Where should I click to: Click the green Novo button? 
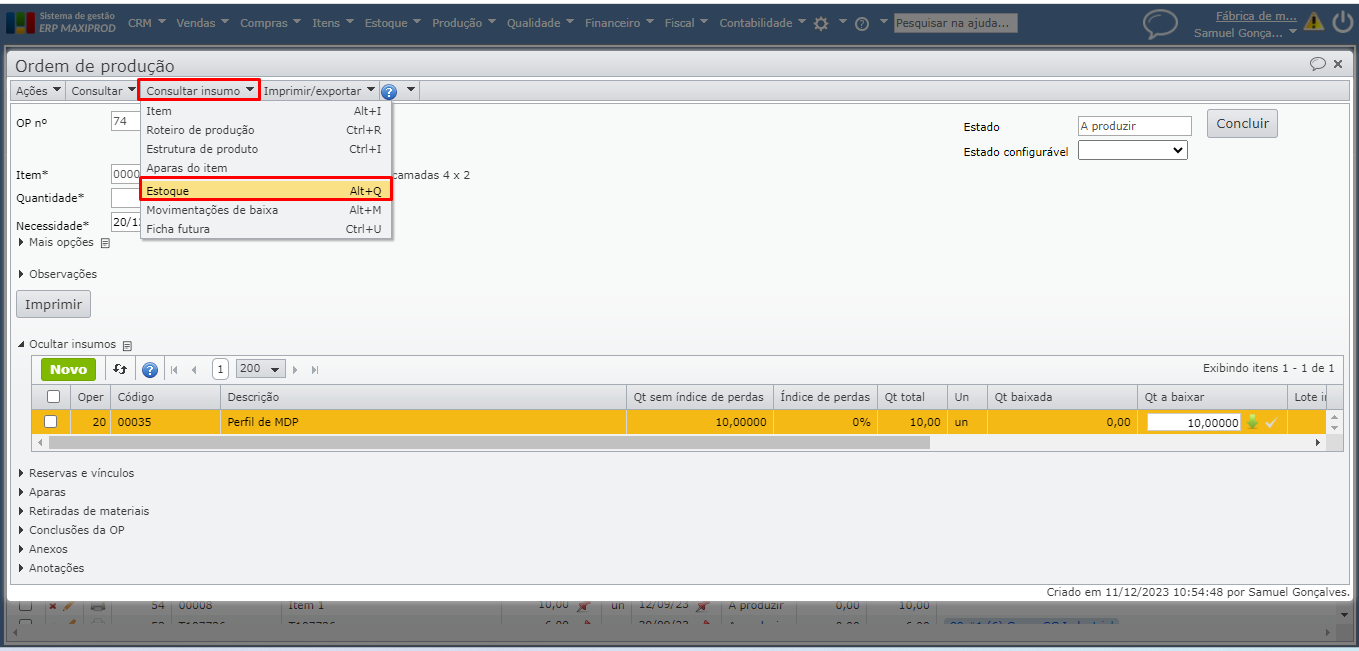click(69, 369)
